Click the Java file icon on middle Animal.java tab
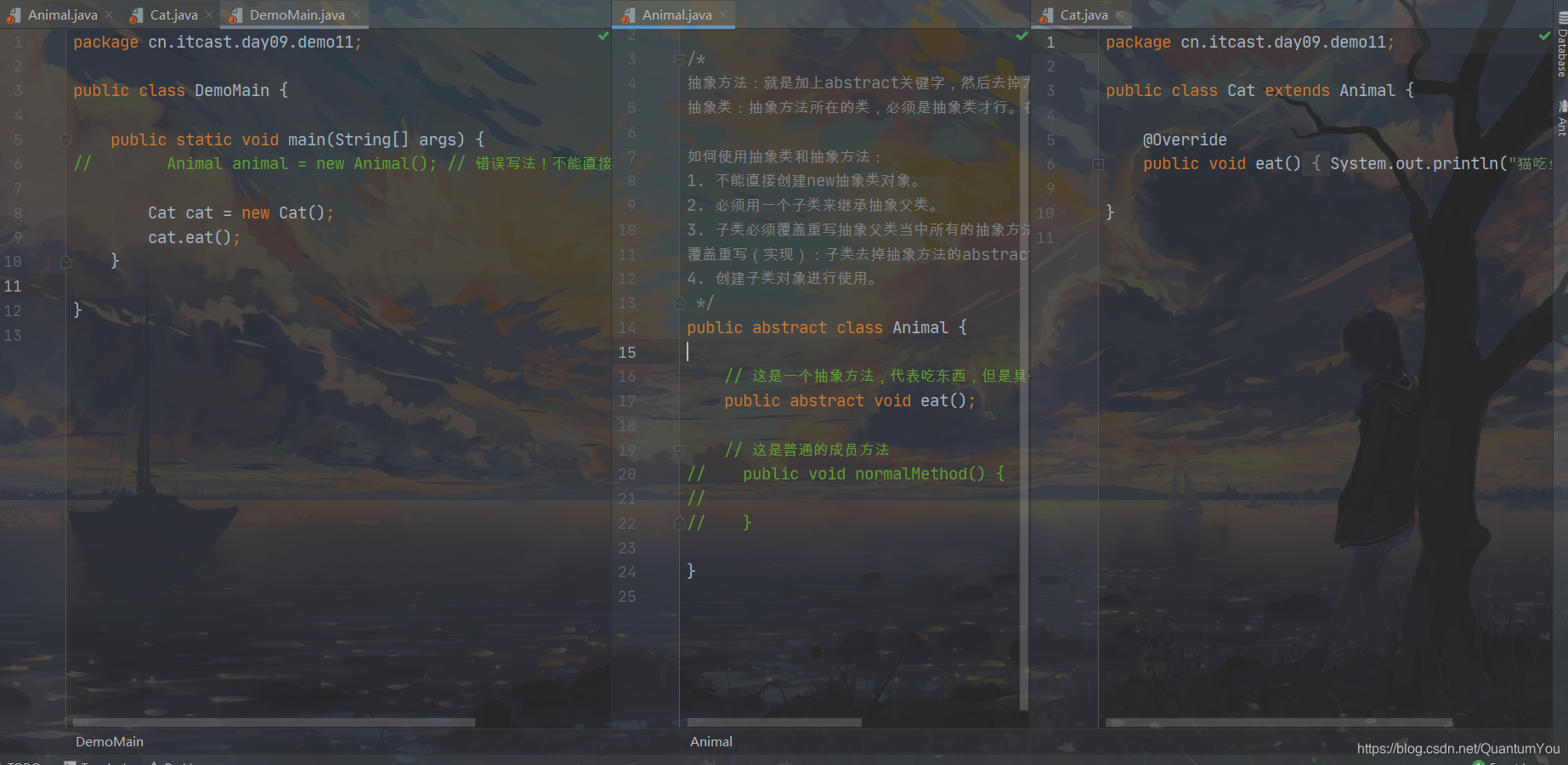 [628, 15]
